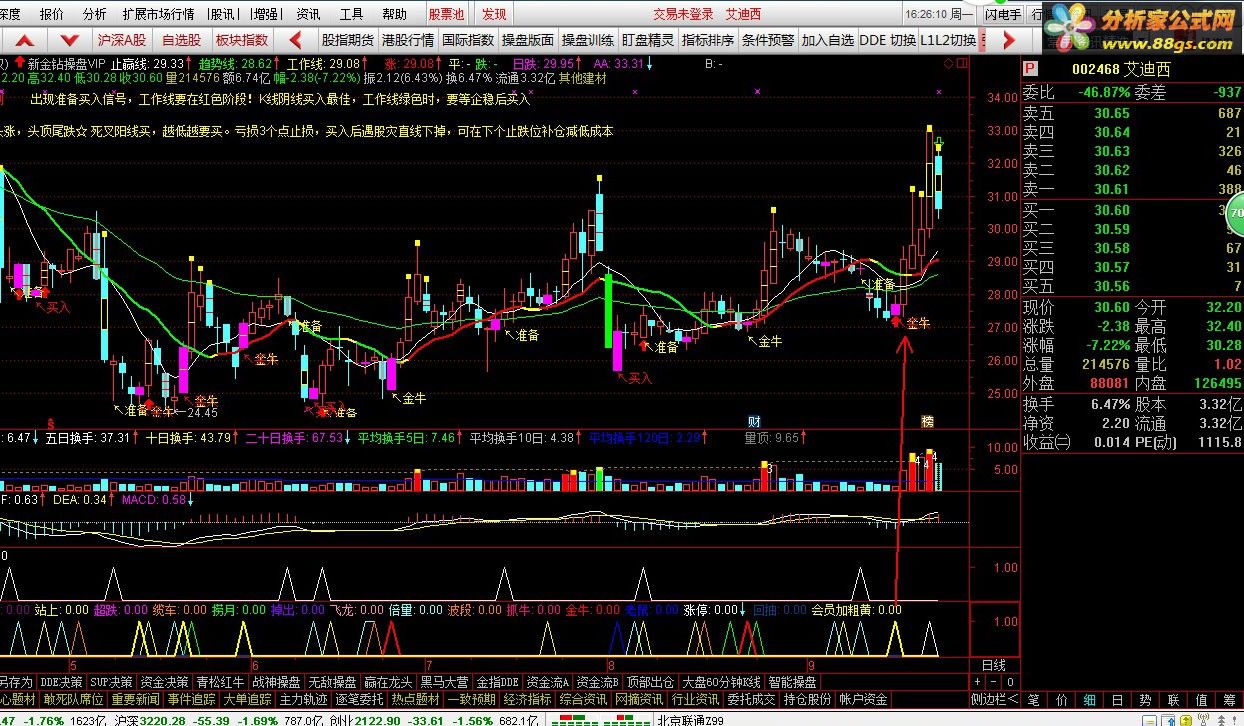
Task: Select the 细 tab in side panel
Action: point(1089,699)
